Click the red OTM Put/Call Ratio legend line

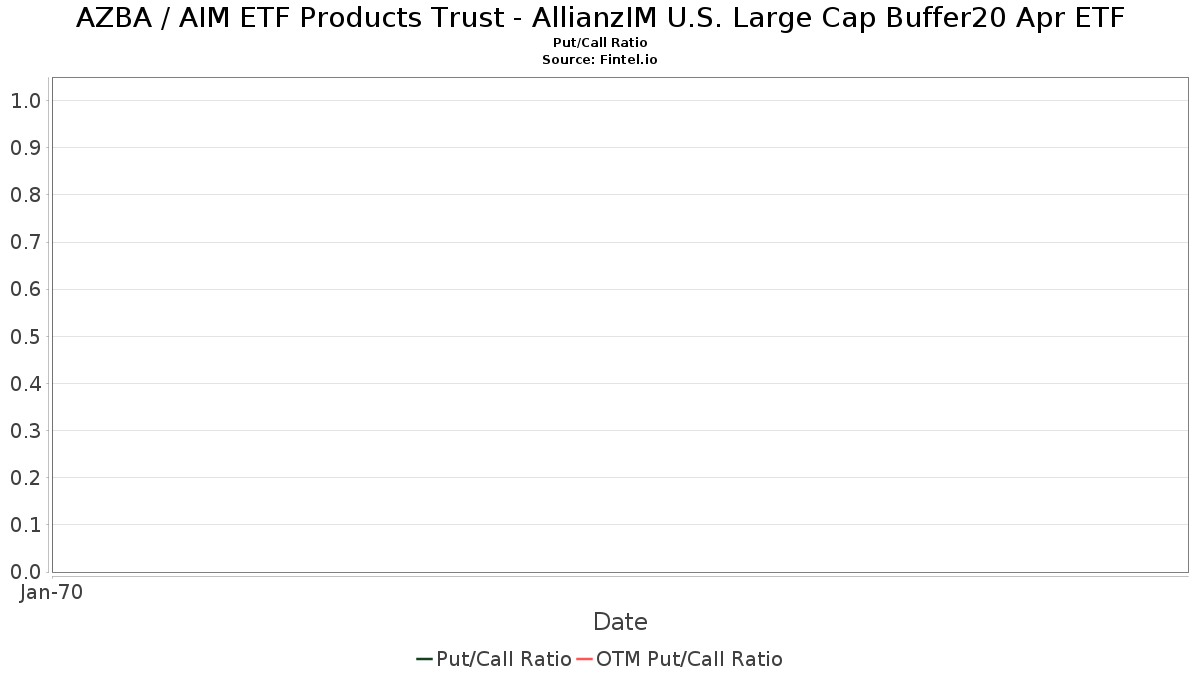tap(584, 659)
